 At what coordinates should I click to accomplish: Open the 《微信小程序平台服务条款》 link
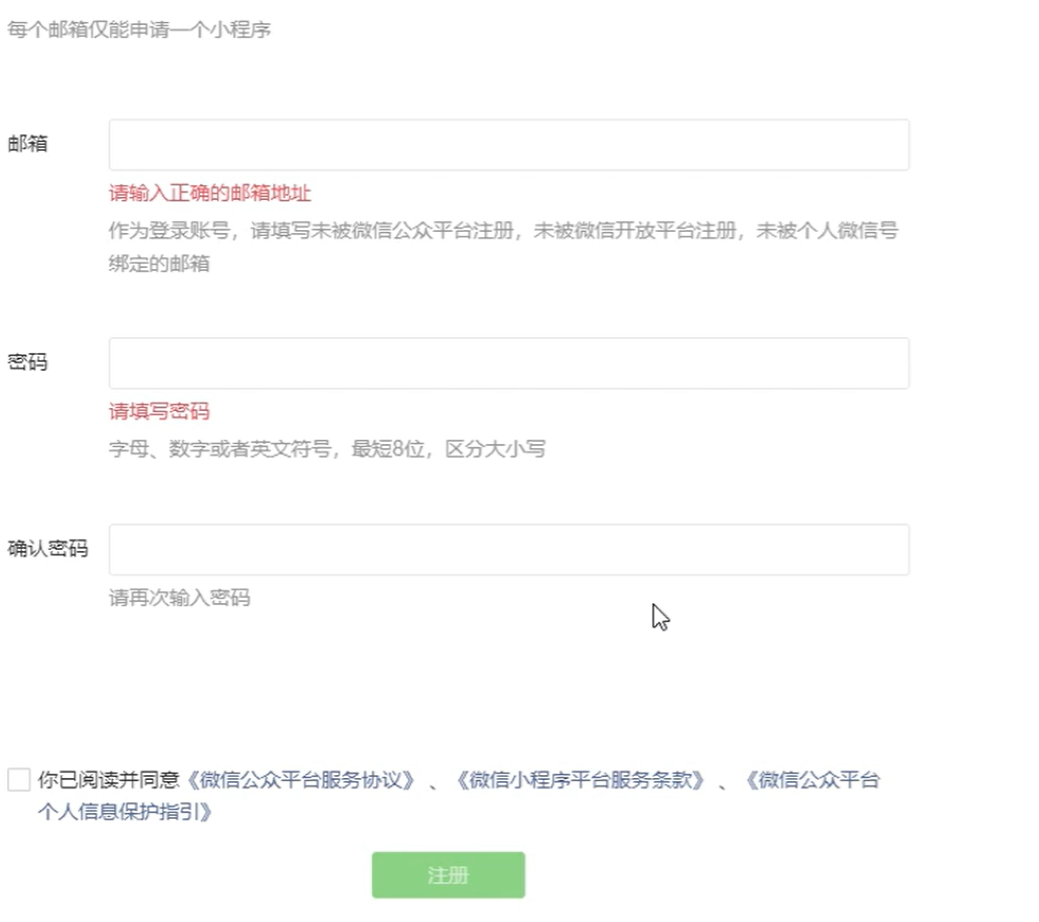click(x=578, y=780)
